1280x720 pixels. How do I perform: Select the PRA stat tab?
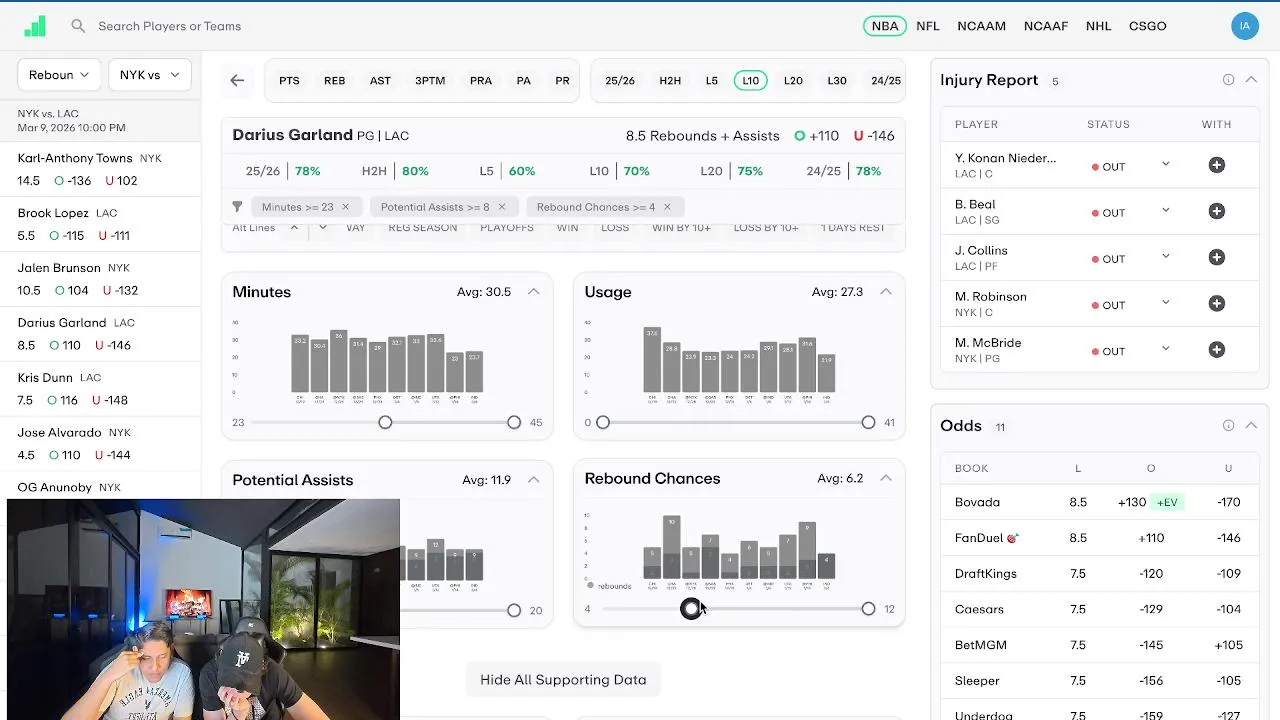coord(481,81)
